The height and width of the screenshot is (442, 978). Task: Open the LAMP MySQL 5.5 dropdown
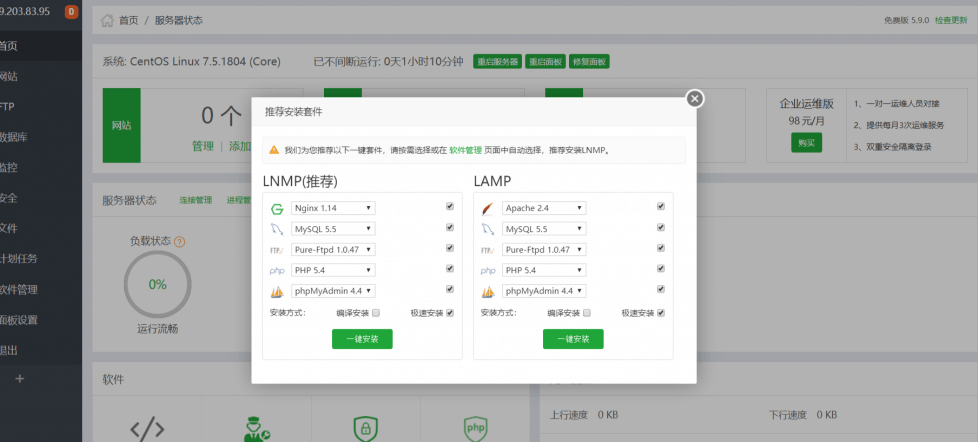click(x=544, y=229)
